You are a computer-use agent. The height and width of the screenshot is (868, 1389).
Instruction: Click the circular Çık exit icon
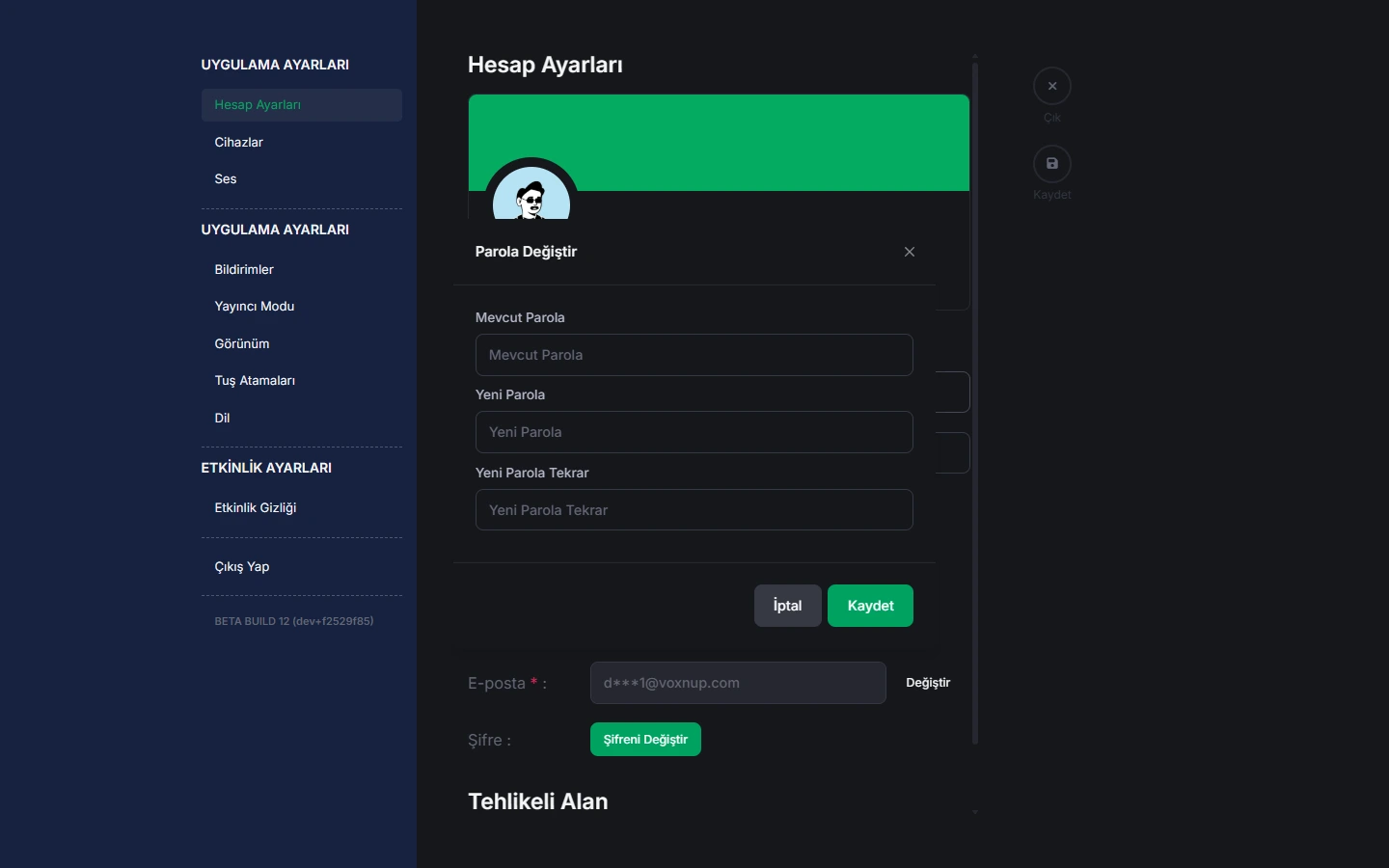(1052, 86)
